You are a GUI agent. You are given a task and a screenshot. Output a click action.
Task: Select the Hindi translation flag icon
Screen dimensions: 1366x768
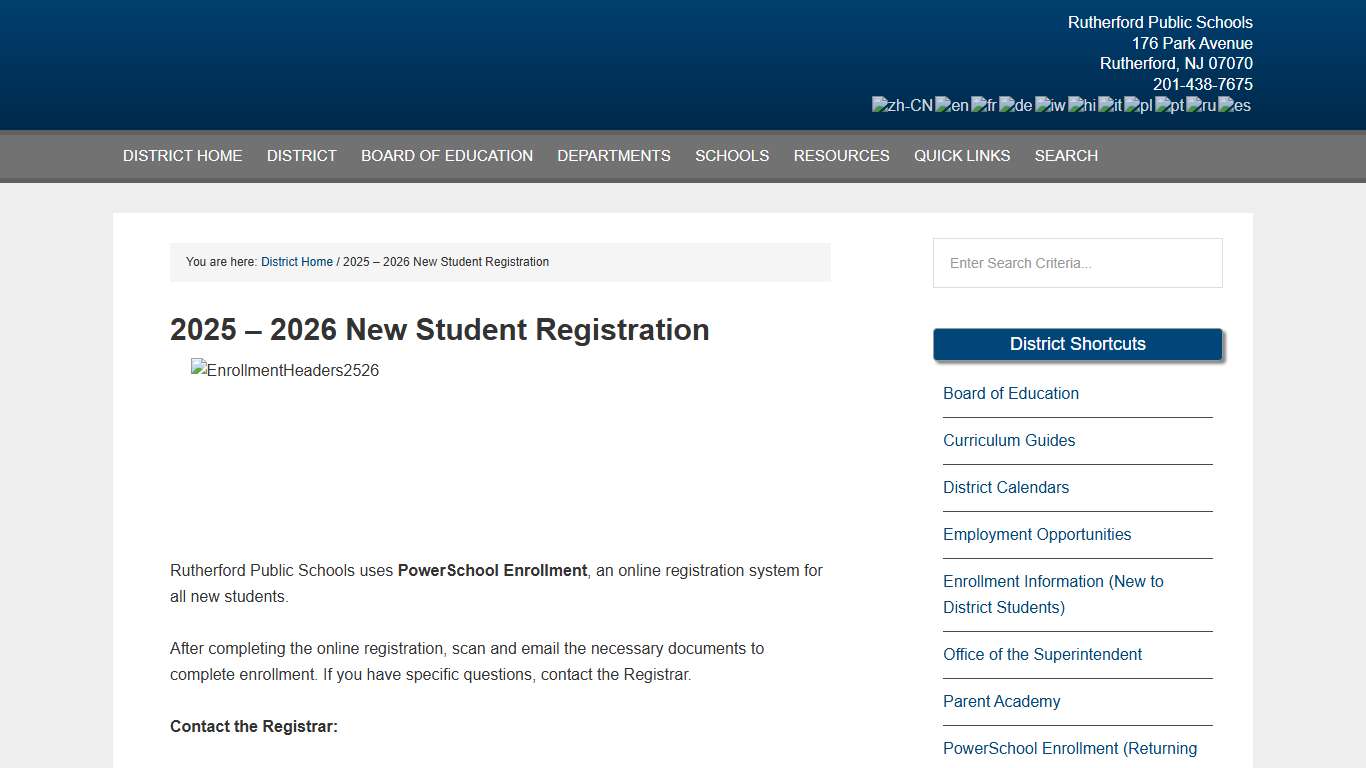(x=1080, y=105)
